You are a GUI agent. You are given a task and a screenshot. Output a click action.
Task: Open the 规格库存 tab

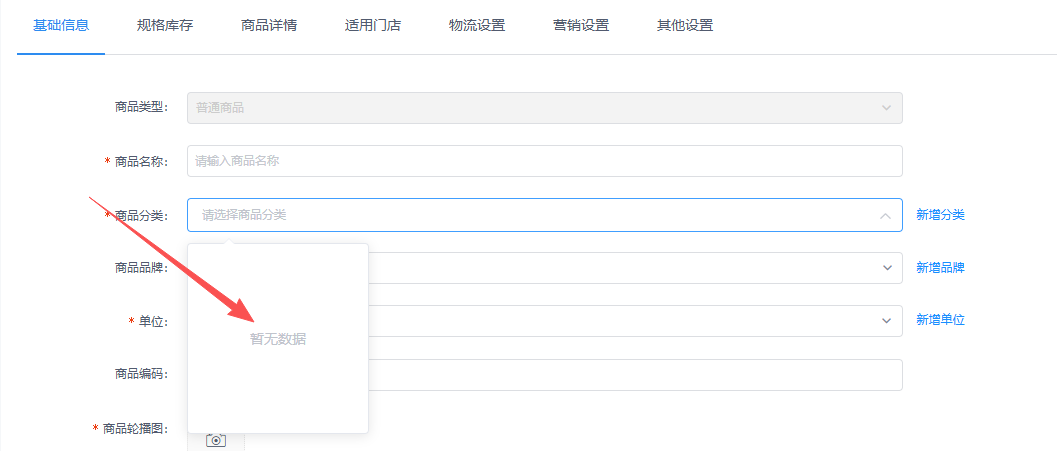(x=165, y=26)
